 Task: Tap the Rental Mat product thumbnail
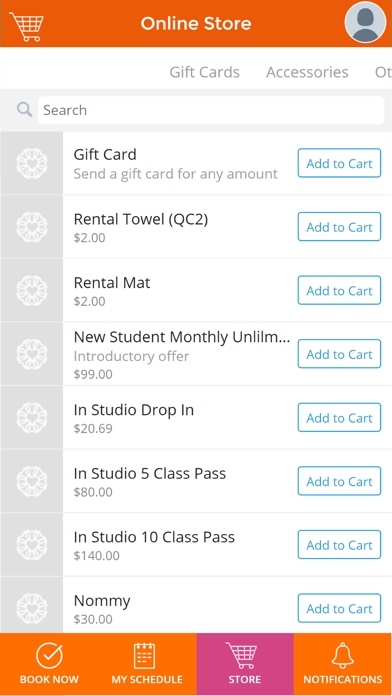click(32, 291)
